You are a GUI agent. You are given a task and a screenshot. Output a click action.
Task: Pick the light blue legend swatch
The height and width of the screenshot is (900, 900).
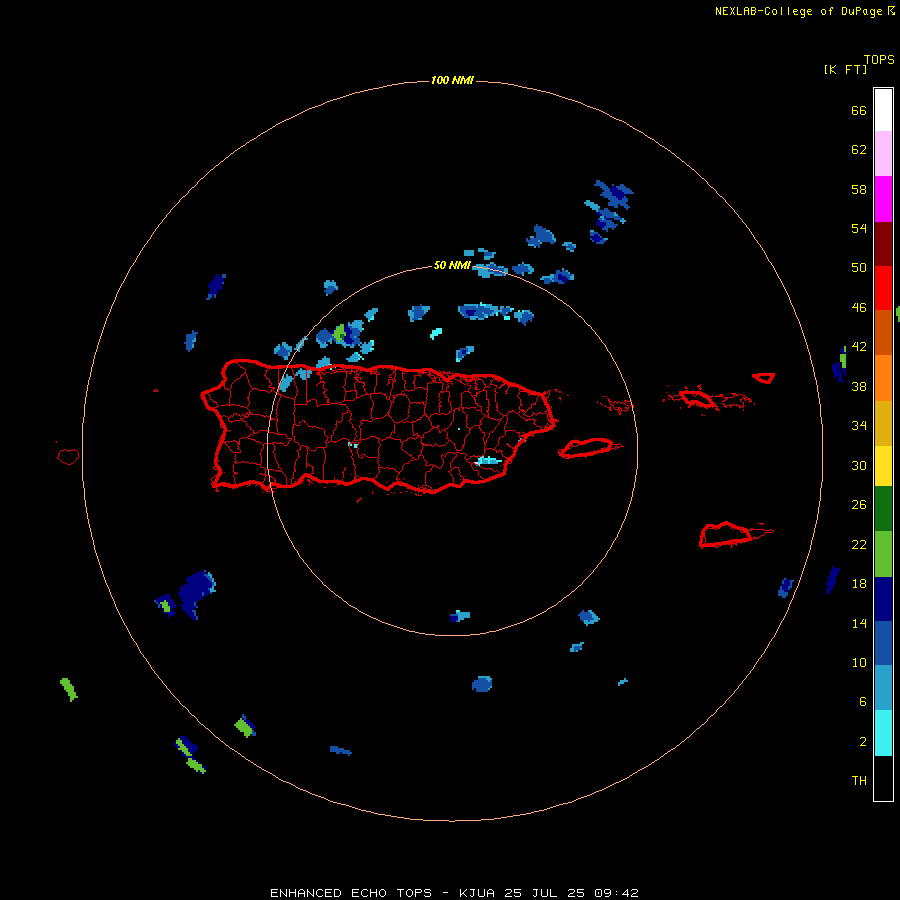[x=883, y=688]
